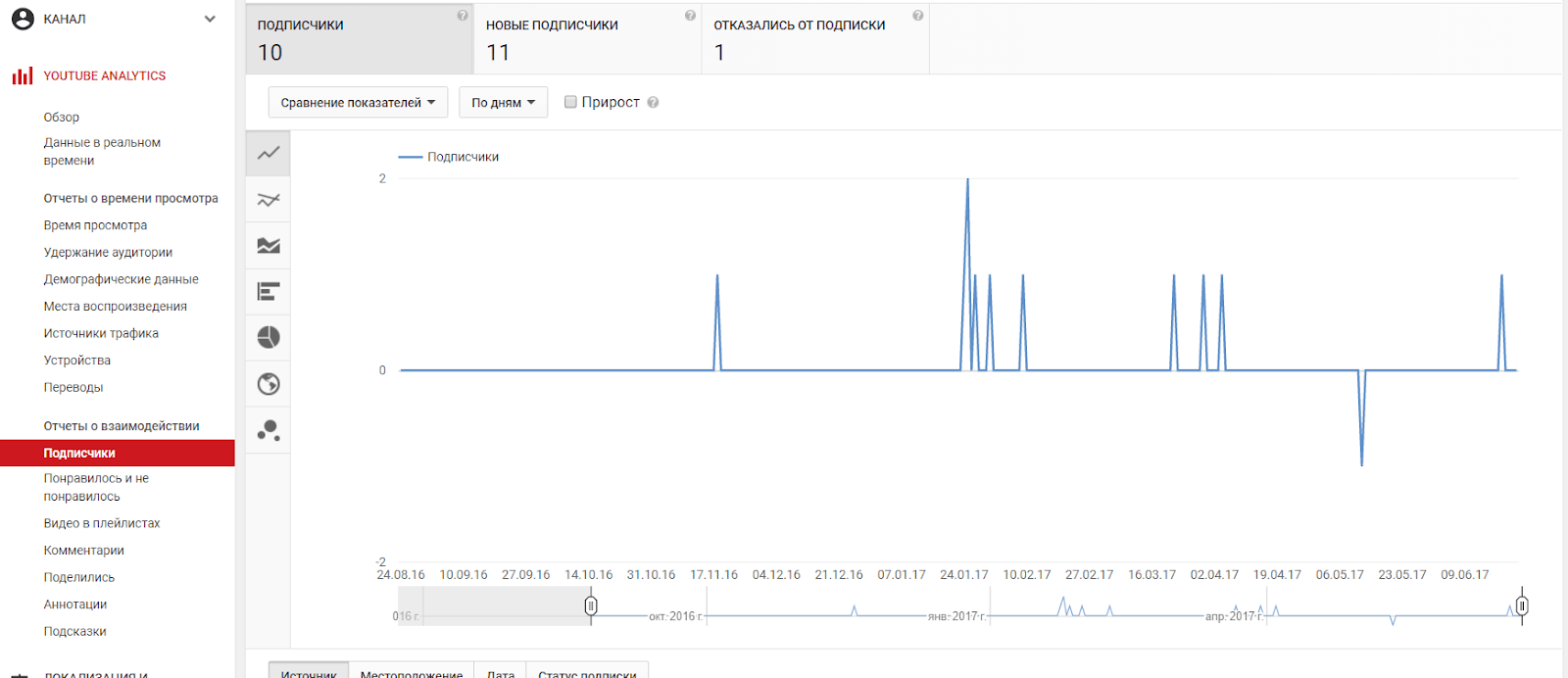Open the Устройства report

click(x=77, y=361)
